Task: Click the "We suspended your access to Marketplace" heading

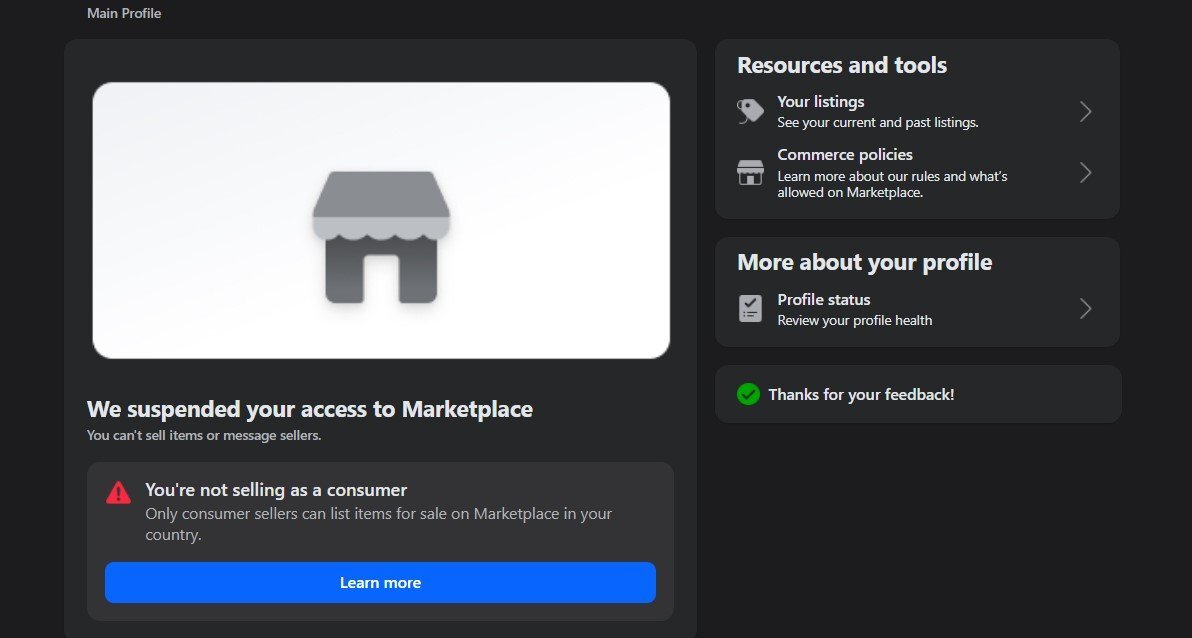Action: tap(310, 409)
